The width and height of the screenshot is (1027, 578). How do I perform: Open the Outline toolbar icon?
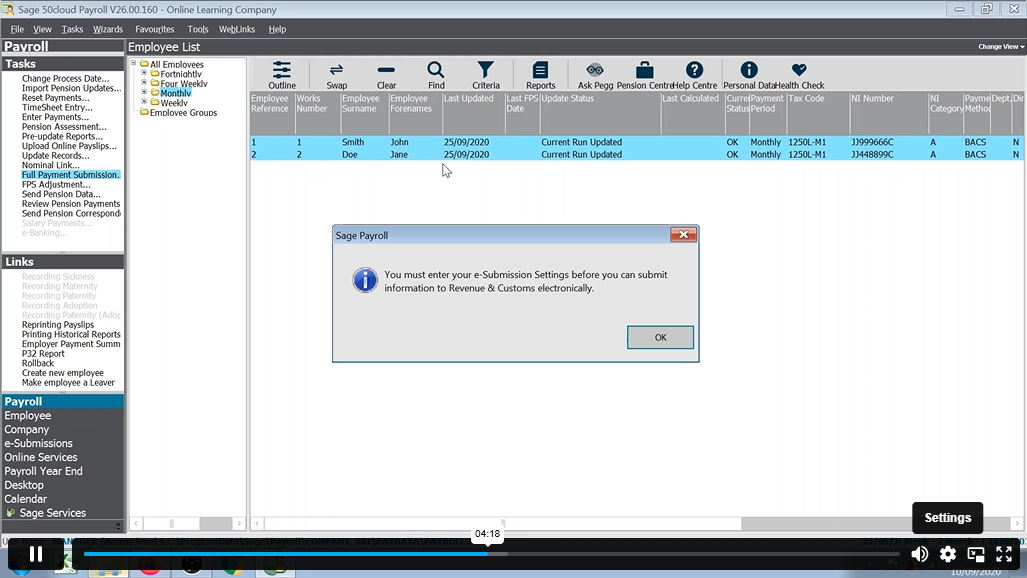(282, 70)
